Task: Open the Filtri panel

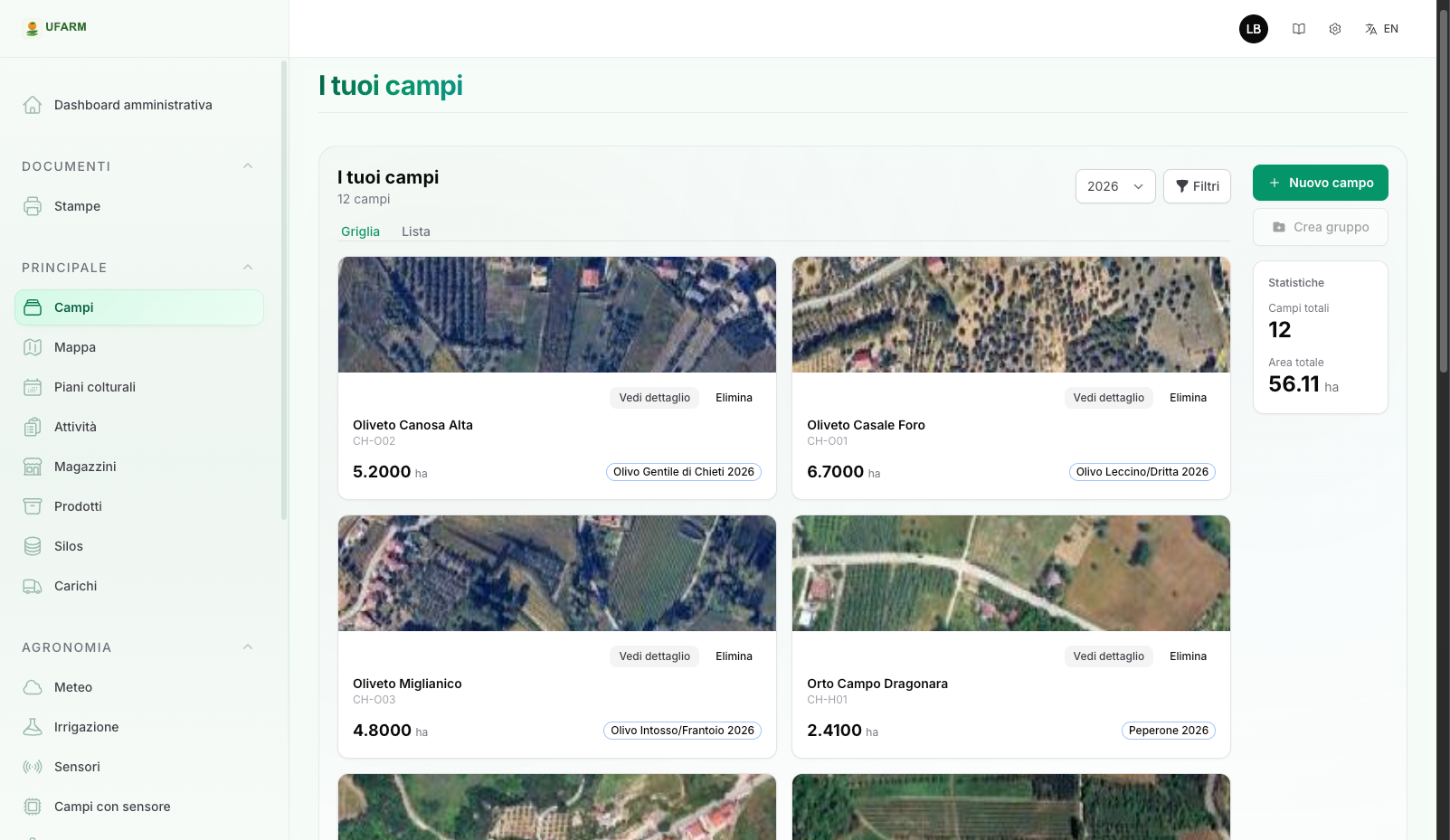Action: pos(1196,186)
